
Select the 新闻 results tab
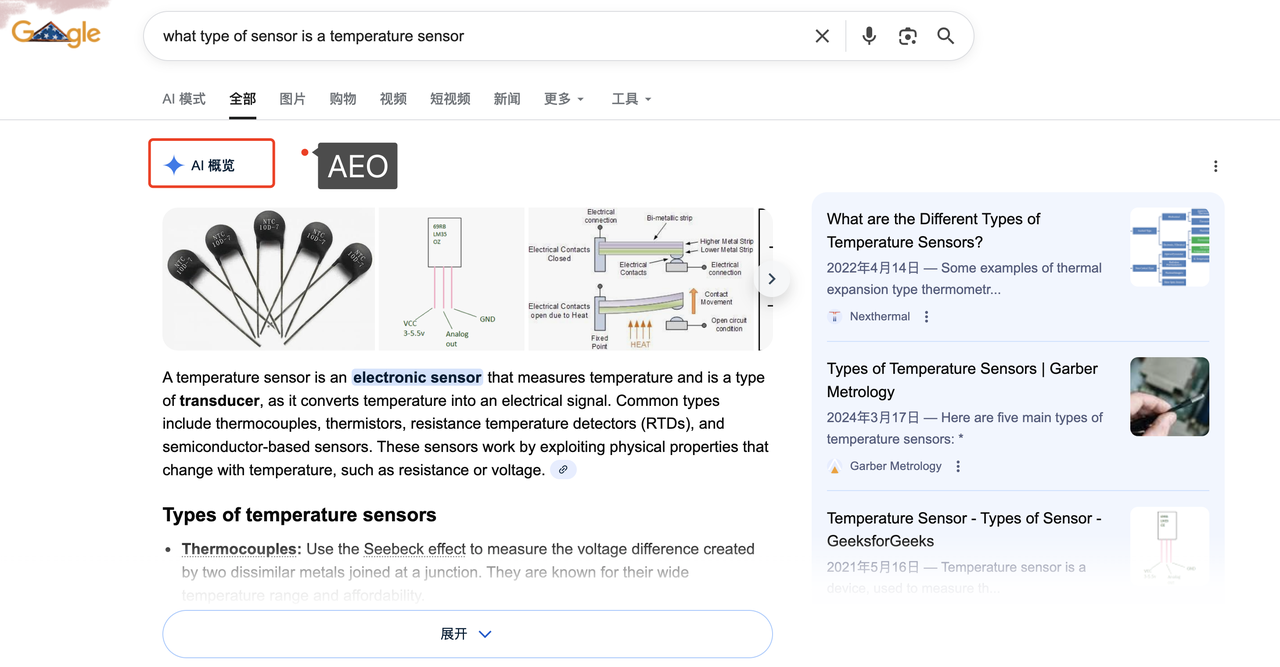(507, 99)
